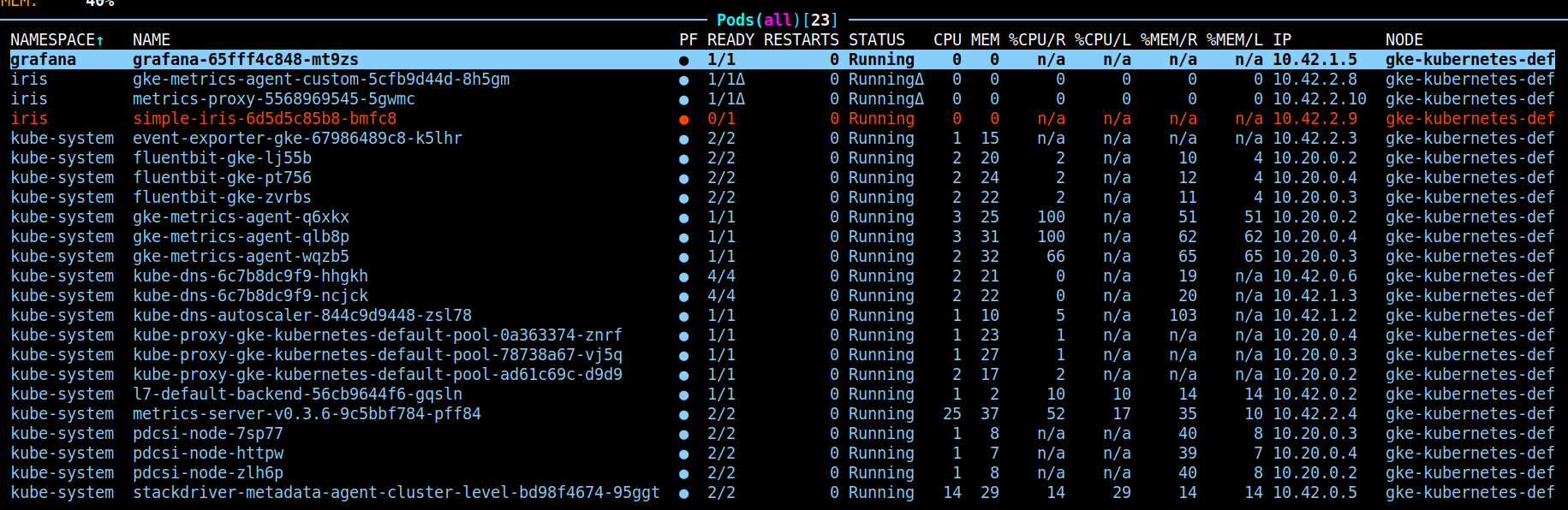Viewport: 1568px width, 510px height.
Task: Click the port-forward dot on grafana-65fff4c848-mt9zs row
Action: (683, 61)
